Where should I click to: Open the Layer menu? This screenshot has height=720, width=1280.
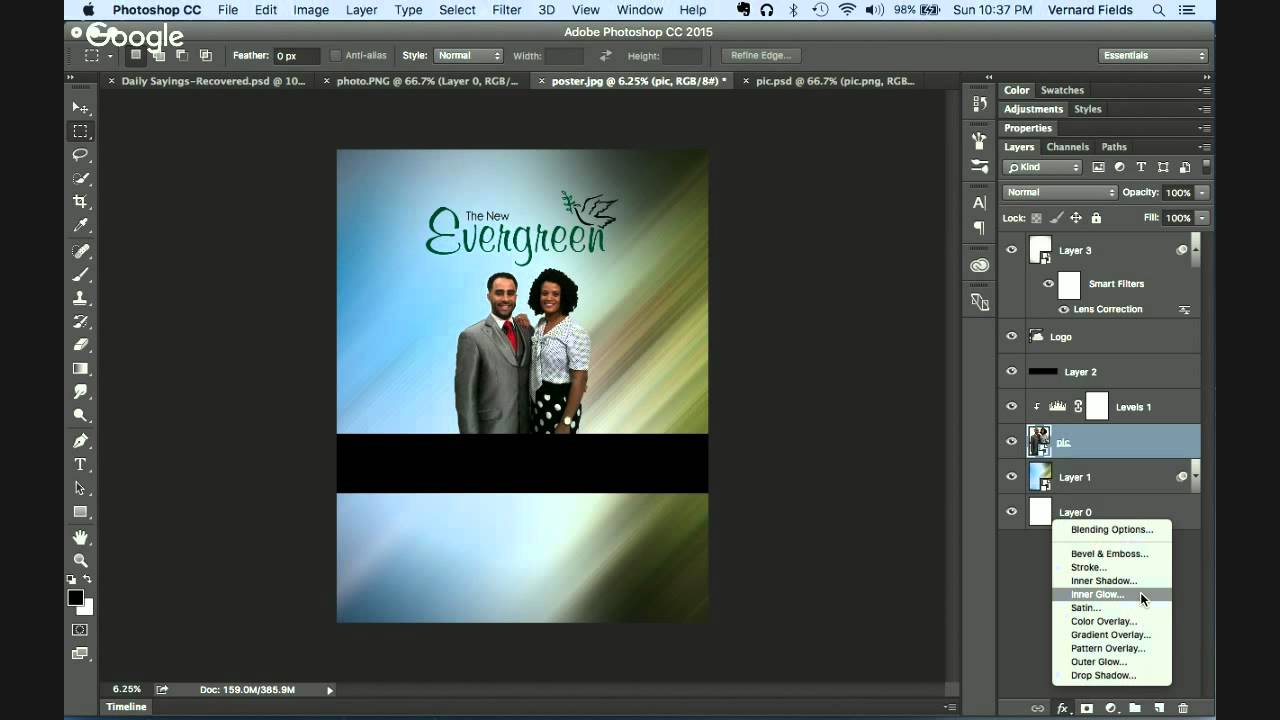tap(361, 10)
